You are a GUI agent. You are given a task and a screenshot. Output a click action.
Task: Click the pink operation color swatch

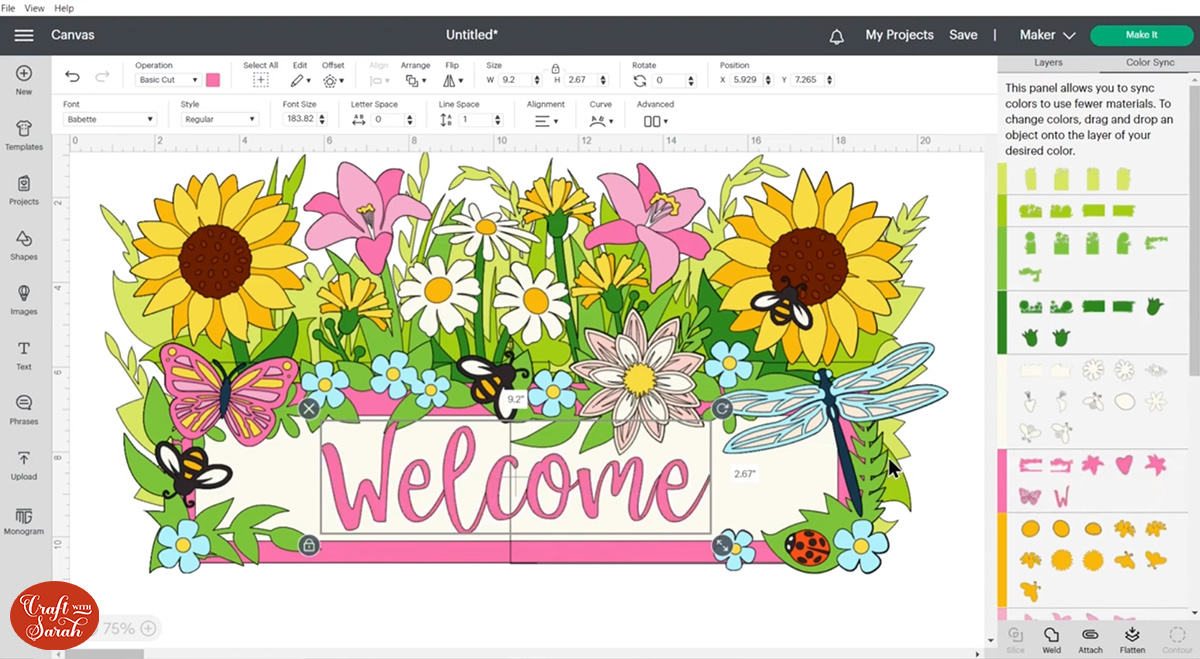[213, 80]
